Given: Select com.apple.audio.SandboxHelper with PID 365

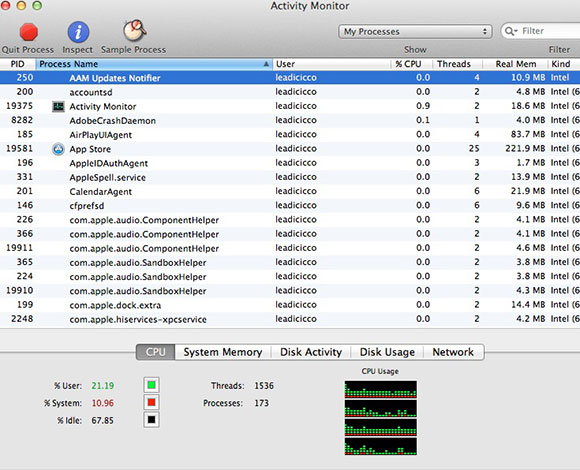Looking at the screenshot, I should [x=290, y=262].
